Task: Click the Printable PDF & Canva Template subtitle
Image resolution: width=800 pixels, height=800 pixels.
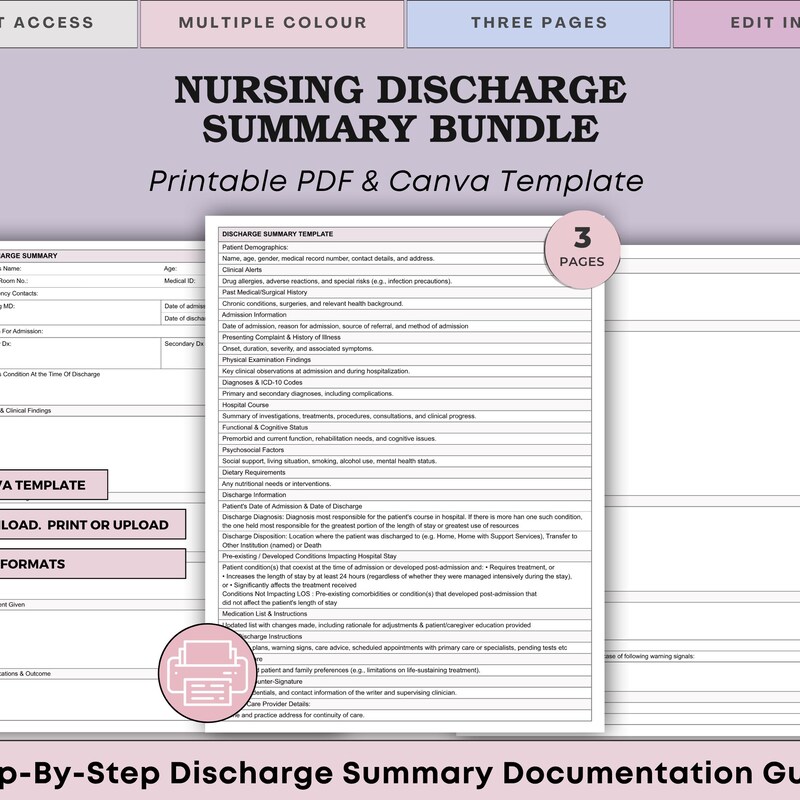Action: [x=396, y=181]
